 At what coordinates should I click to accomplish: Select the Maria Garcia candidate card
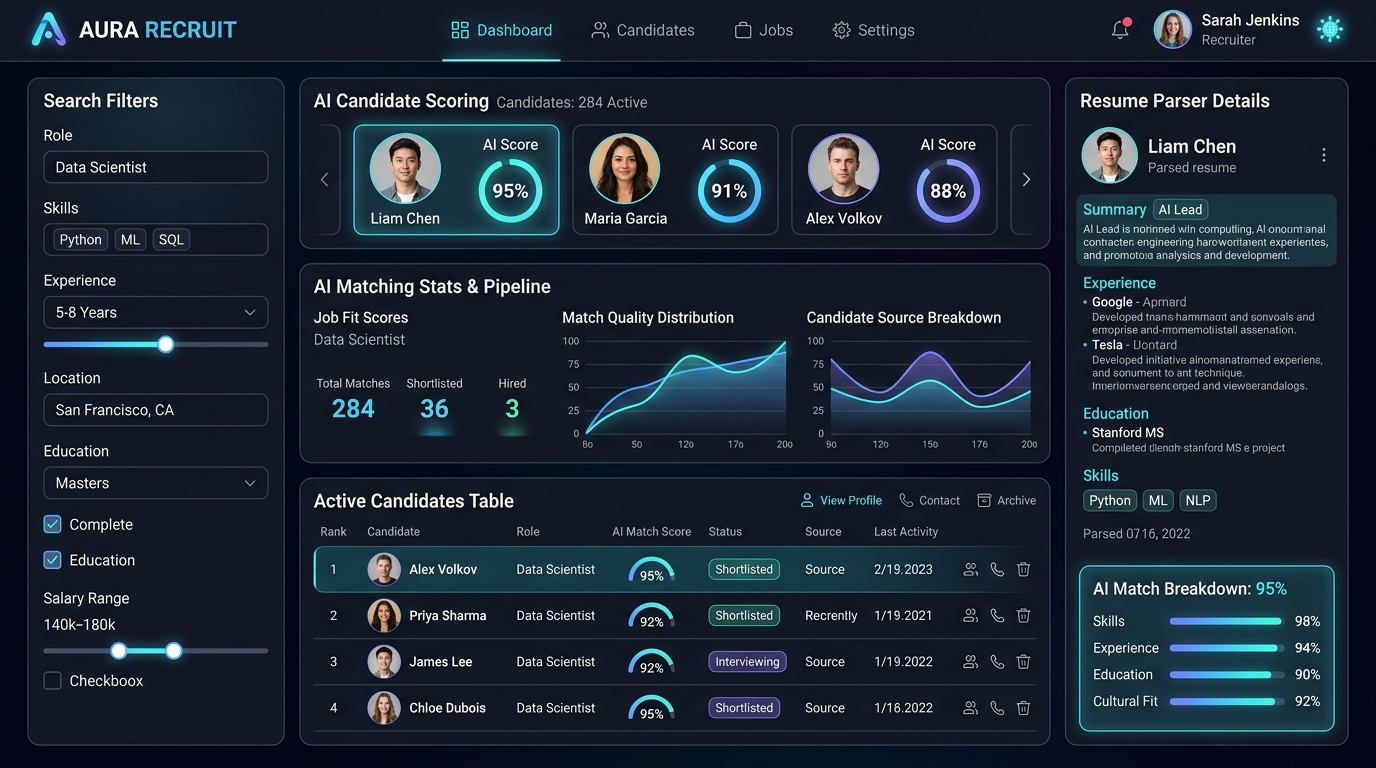click(x=675, y=180)
